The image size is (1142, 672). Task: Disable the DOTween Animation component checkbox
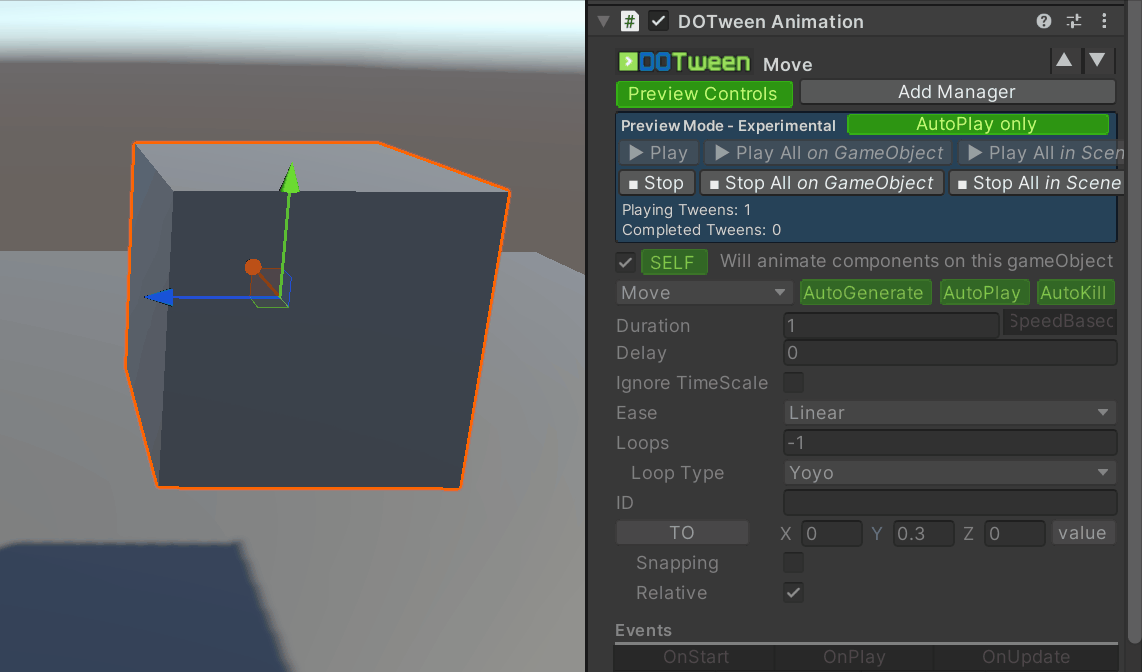(658, 21)
